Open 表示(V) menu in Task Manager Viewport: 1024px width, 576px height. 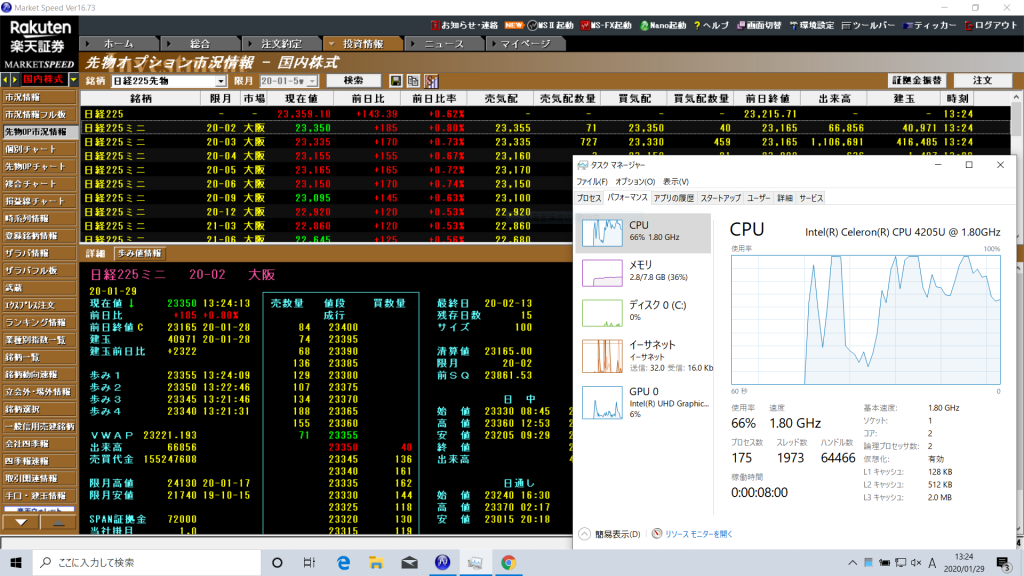pos(675,182)
